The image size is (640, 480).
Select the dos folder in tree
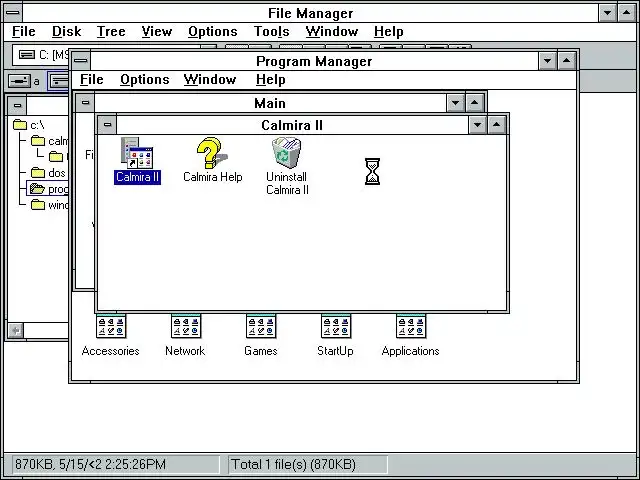coord(48,173)
